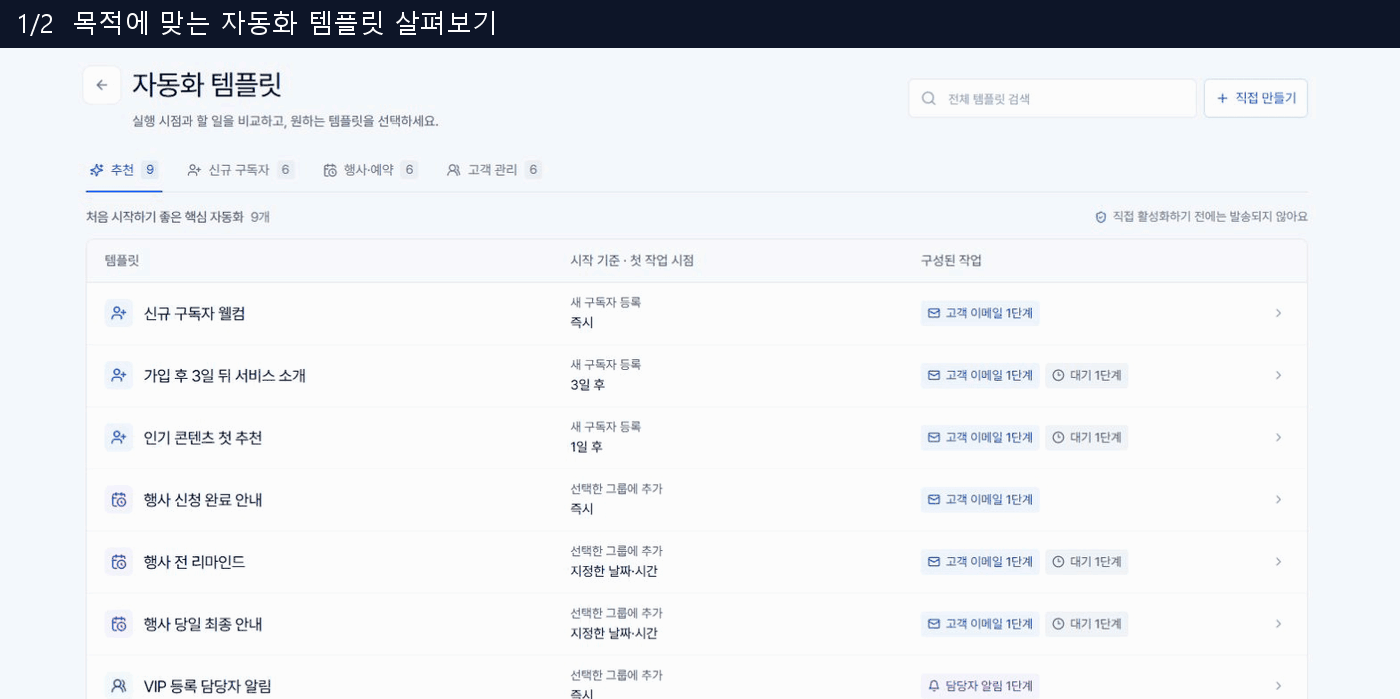Viewport: 1400px width, 699px height.
Task: Click the 행사 신청 완료 안내 calendar icon
Action: point(119,499)
